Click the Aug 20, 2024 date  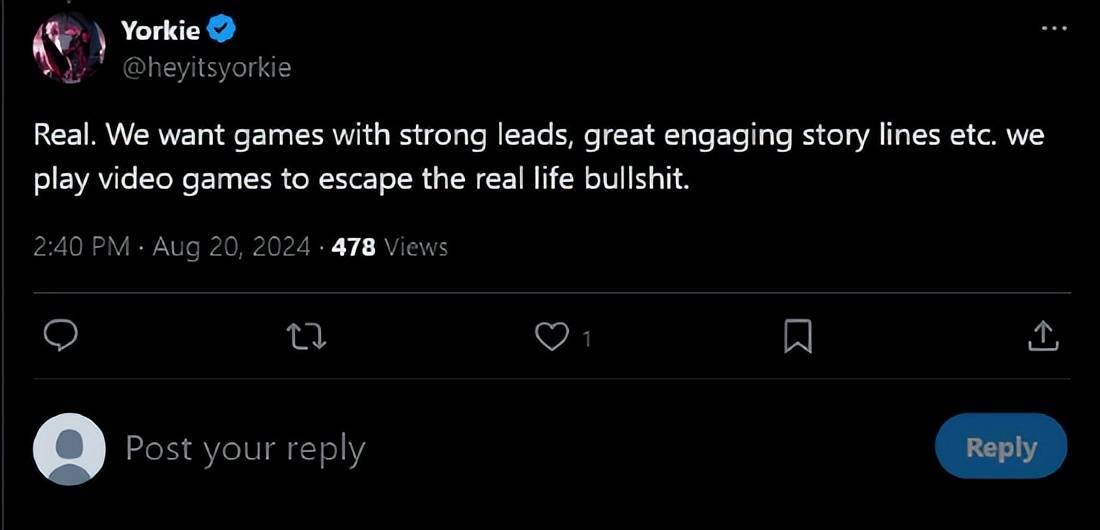click(x=231, y=246)
